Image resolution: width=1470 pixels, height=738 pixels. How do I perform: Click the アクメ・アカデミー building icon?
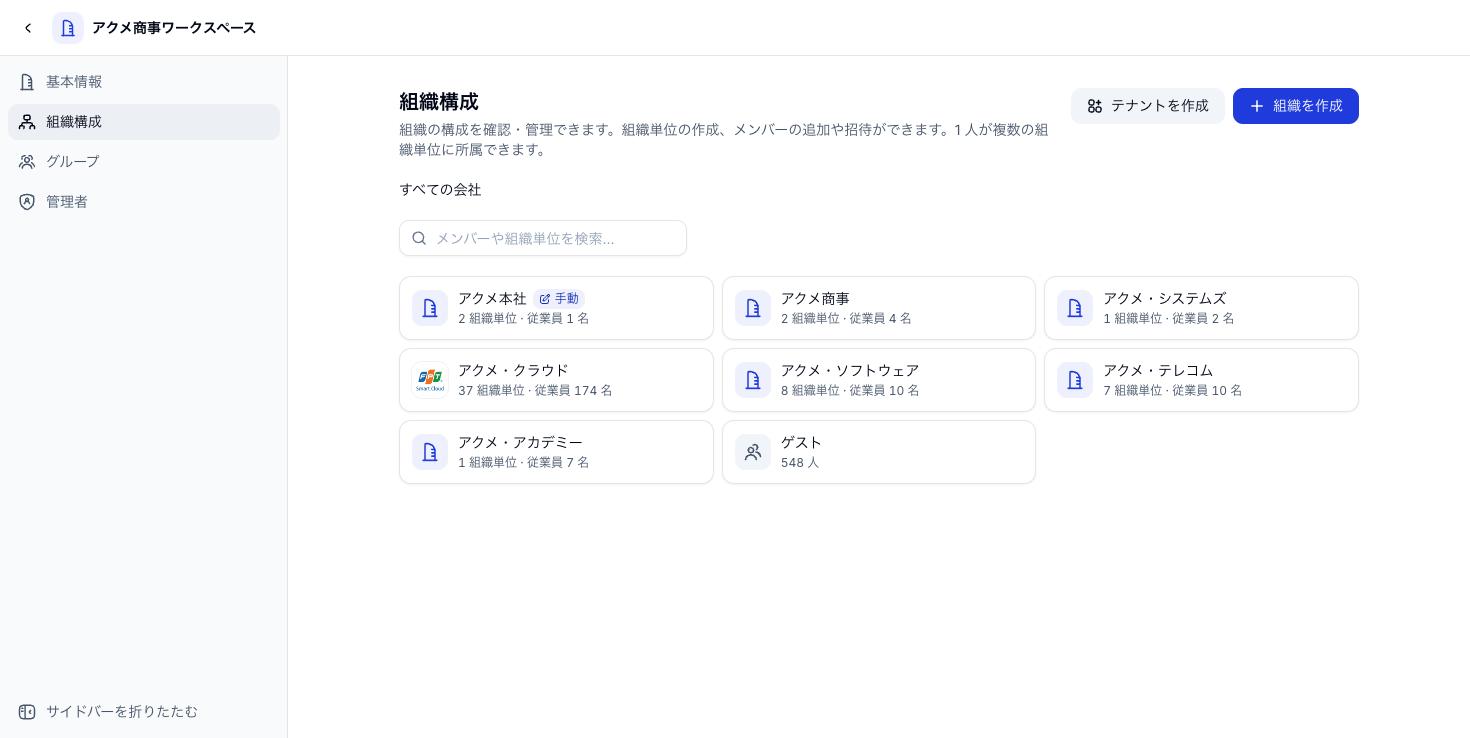point(430,452)
